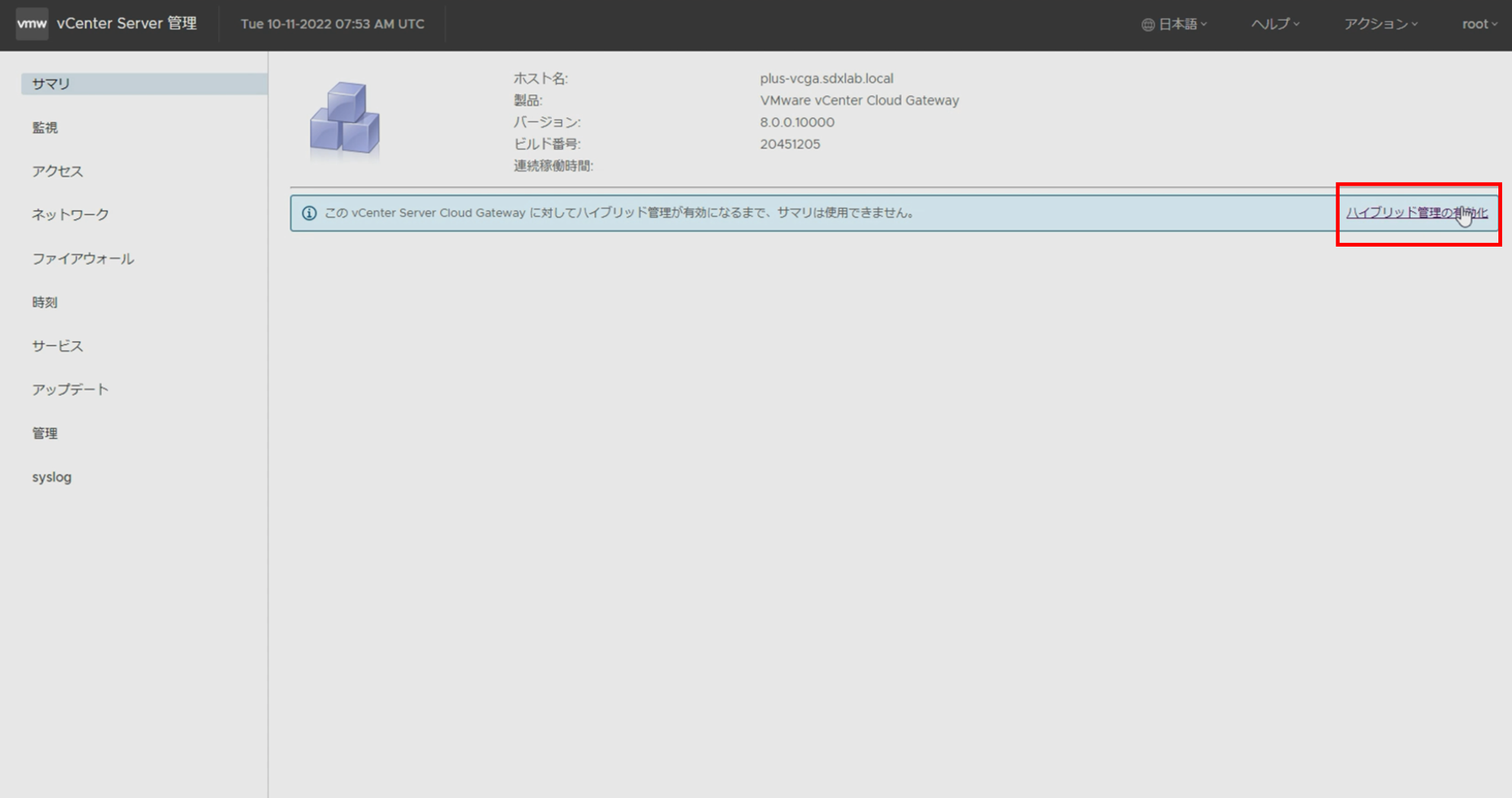The image size is (1512, 798).
Task: Click the vCenter appliance cubes image
Action: [345, 119]
